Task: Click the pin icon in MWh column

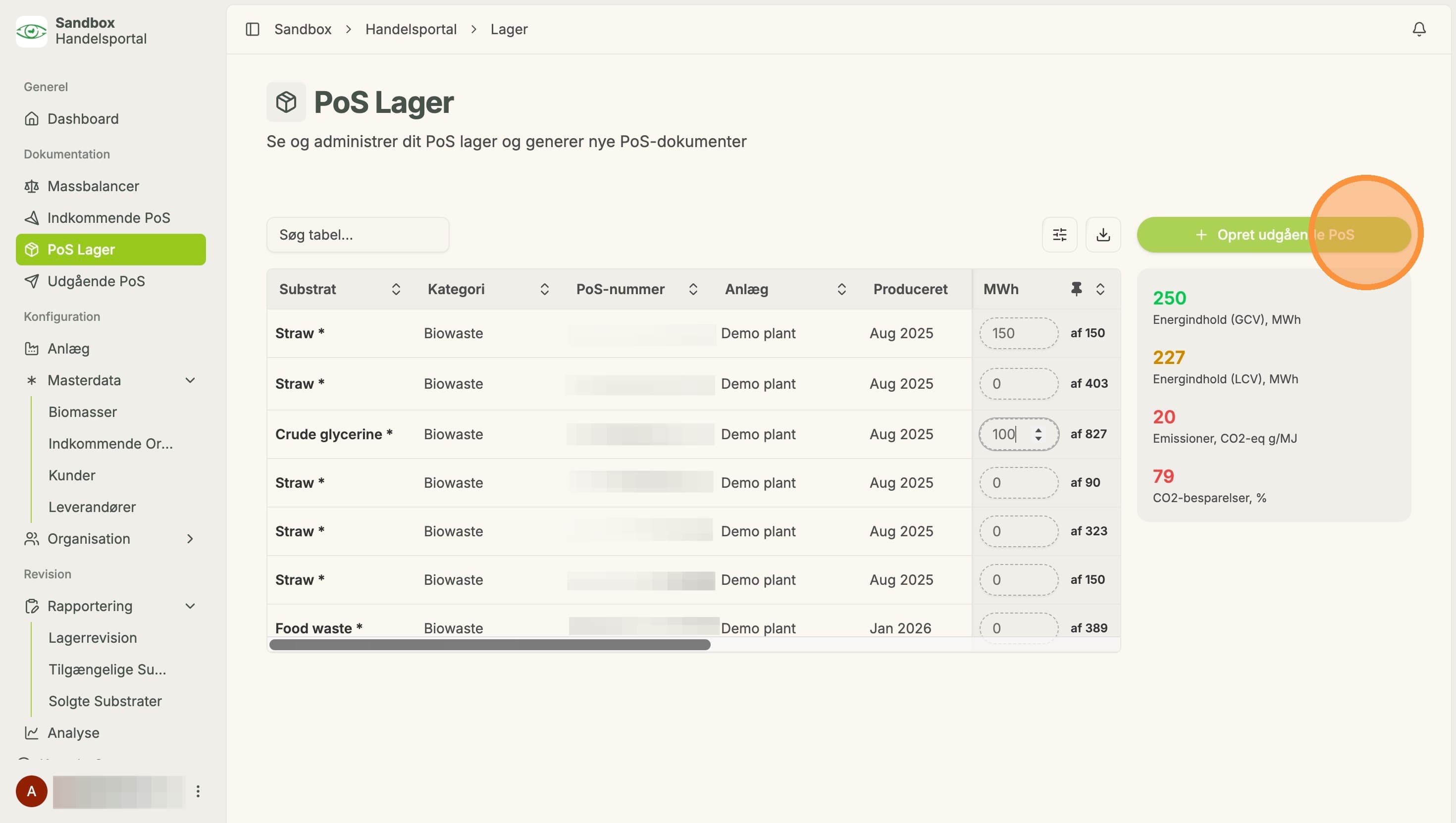Action: pos(1076,289)
